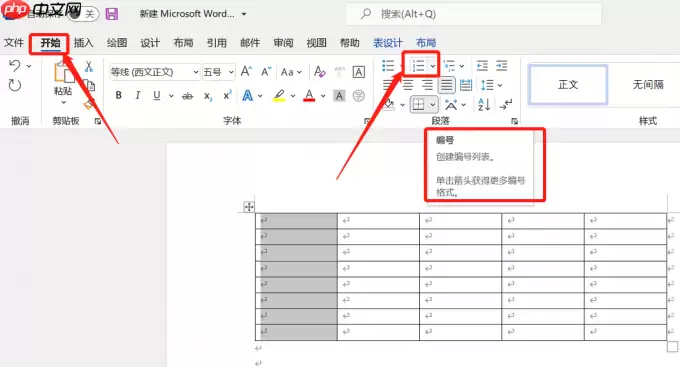Increase paragraph indent
The width and height of the screenshot is (680, 367).
coord(502,66)
